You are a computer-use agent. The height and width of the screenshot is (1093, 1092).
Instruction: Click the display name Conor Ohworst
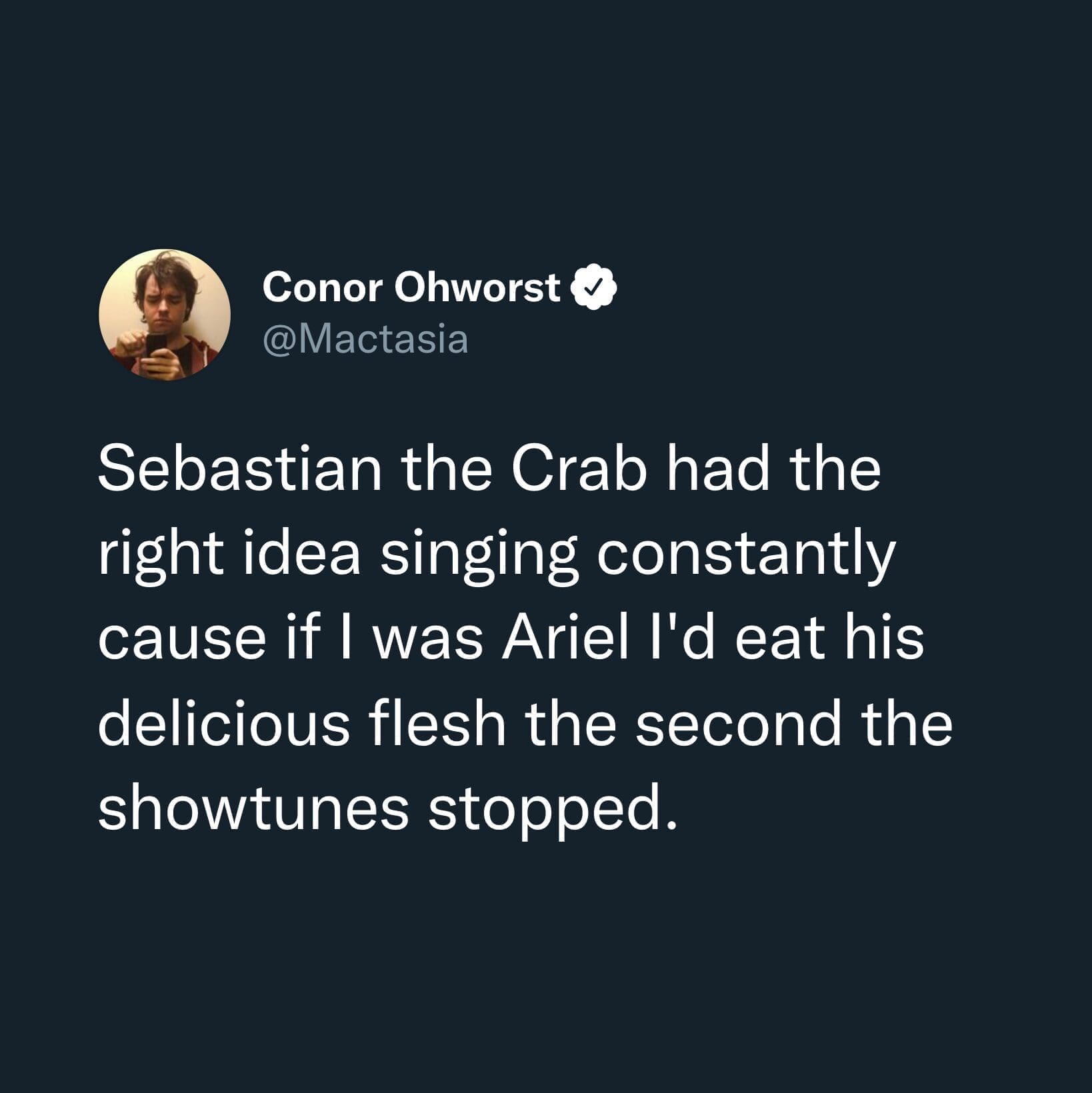point(411,288)
